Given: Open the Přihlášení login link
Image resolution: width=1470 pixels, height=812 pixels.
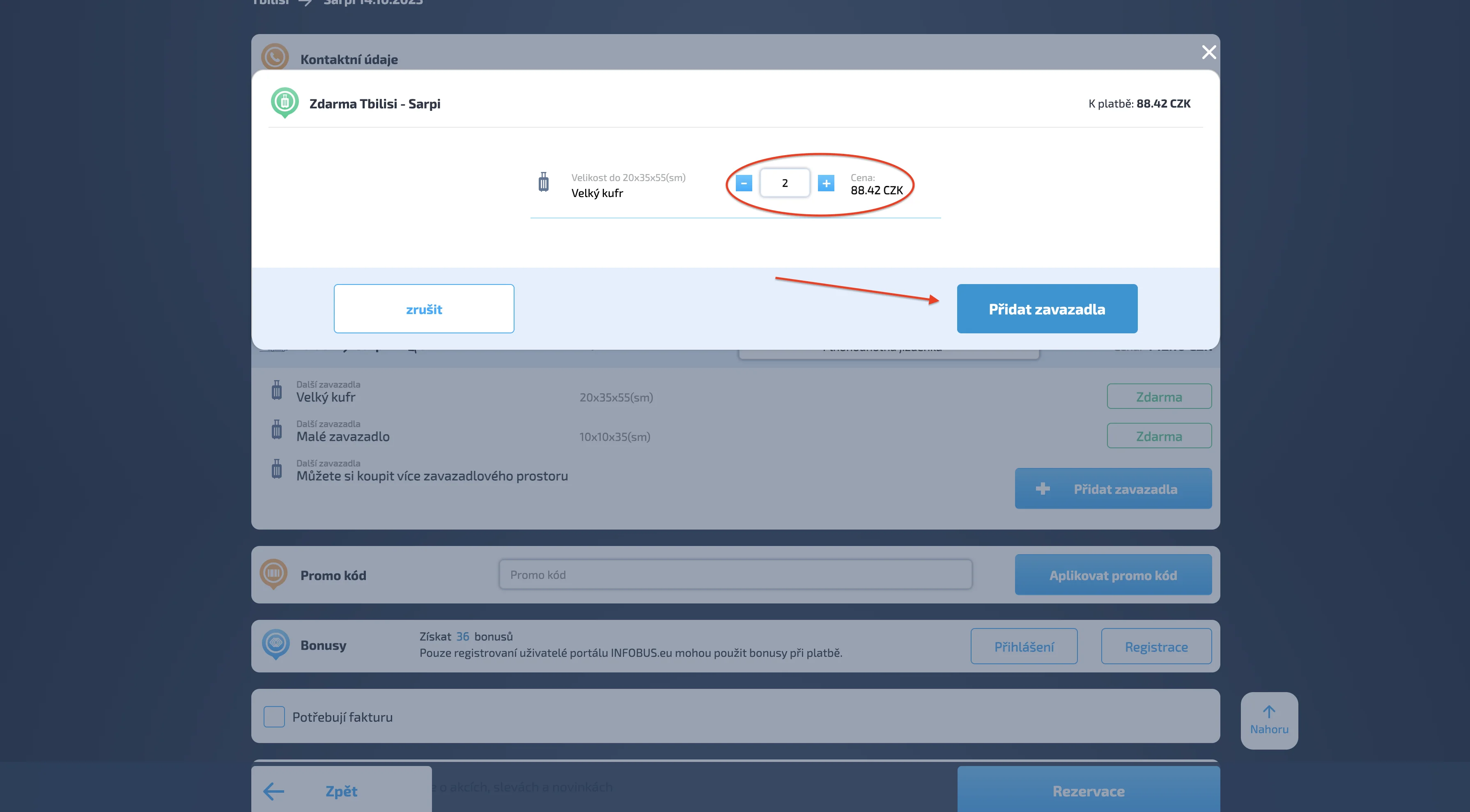Looking at the screenshot, I should [x=1024, y=647].
